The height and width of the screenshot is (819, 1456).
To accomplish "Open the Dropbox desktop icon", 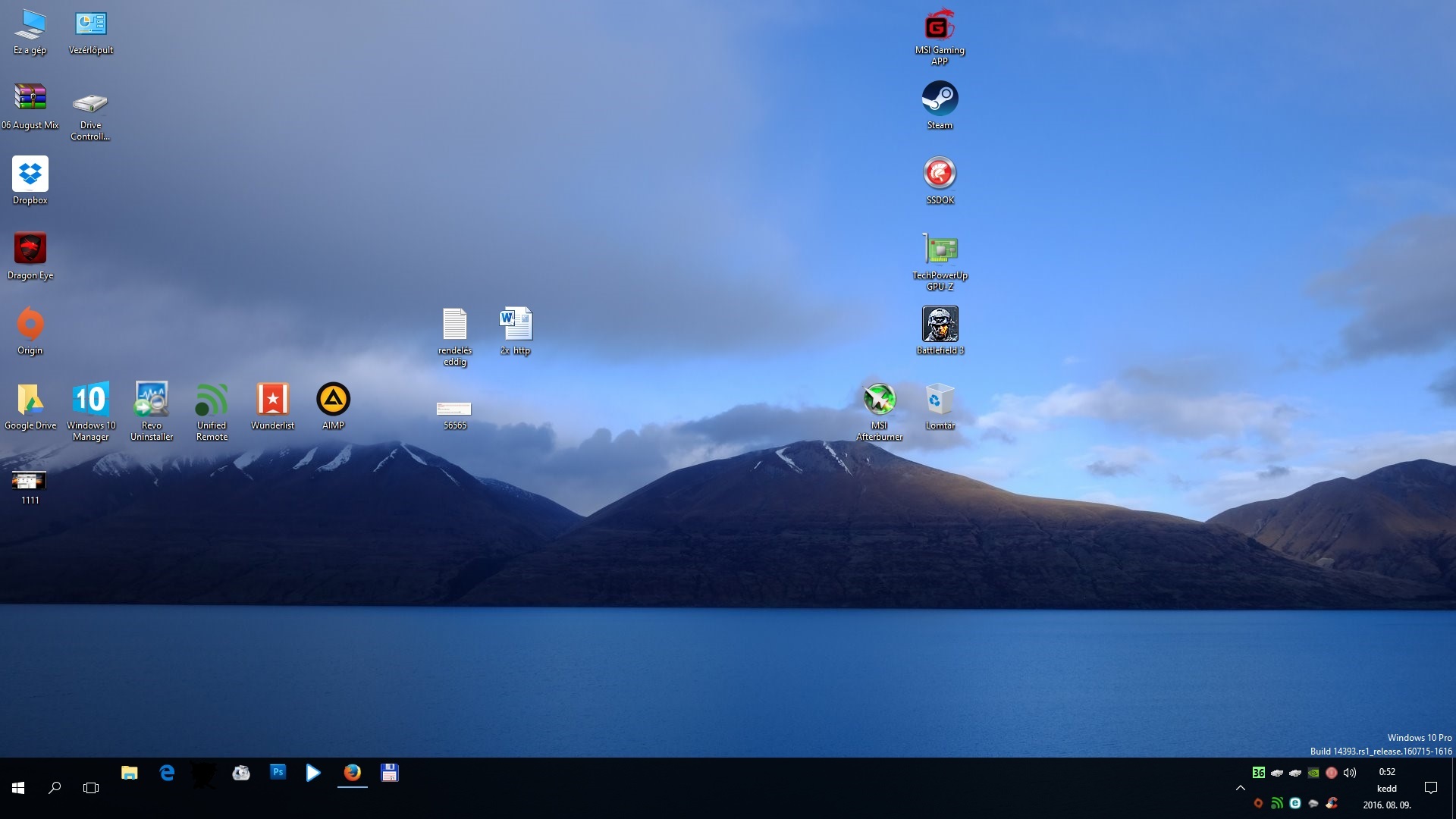I will (30, 182).
